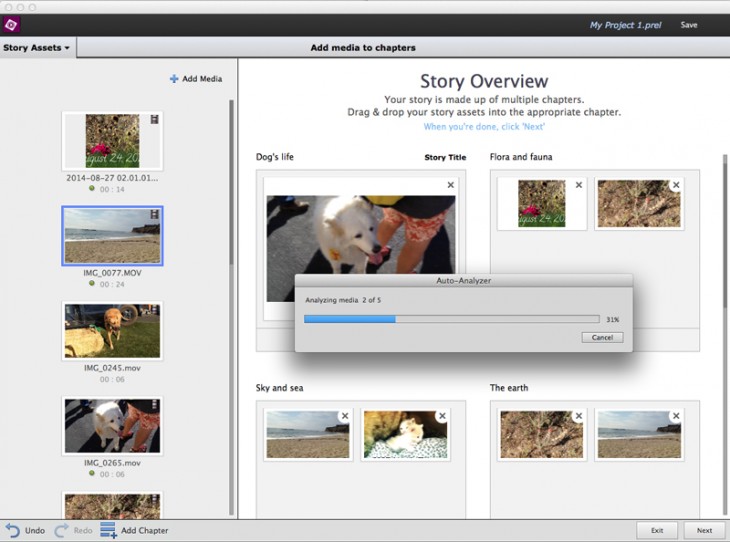The width and height of the screenshot is (730, 542).
Task: Click the Add Chapter icon
Action: [x=108, y=530]
